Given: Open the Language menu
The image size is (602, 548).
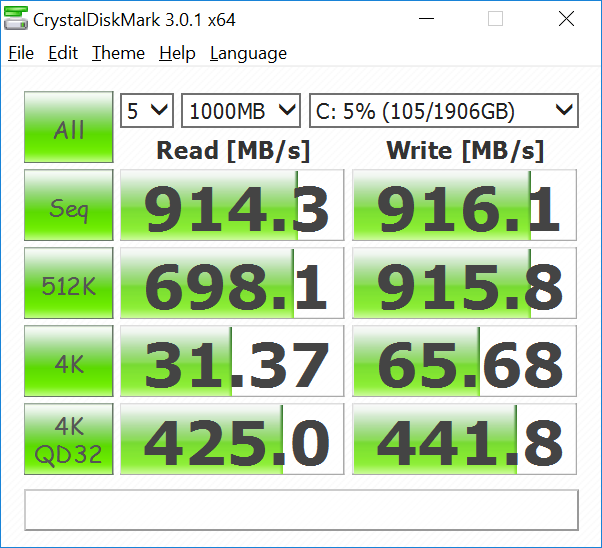Looking at the screenshot, I should point(248,53).
